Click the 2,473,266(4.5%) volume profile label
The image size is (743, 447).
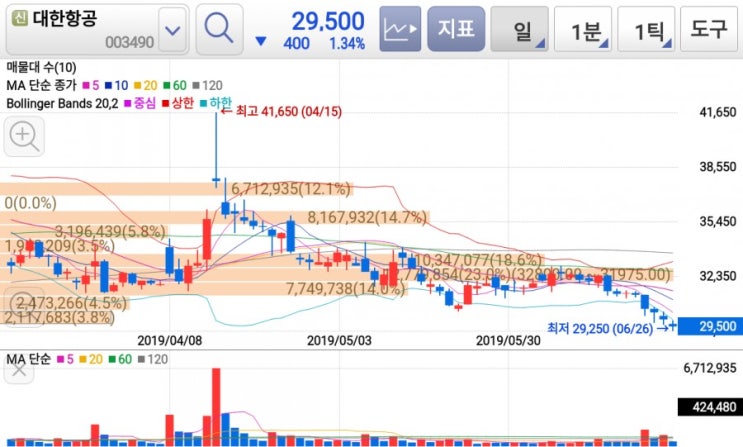click(72, 302)
